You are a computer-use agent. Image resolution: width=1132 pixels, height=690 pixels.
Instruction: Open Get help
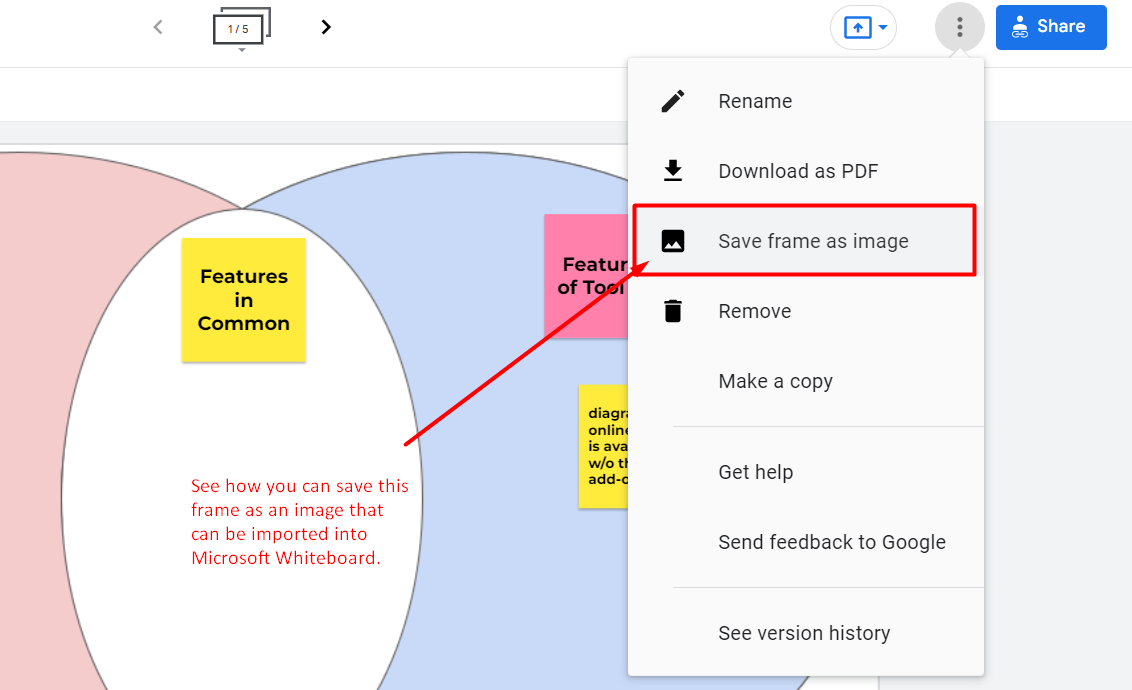point(806,472)
